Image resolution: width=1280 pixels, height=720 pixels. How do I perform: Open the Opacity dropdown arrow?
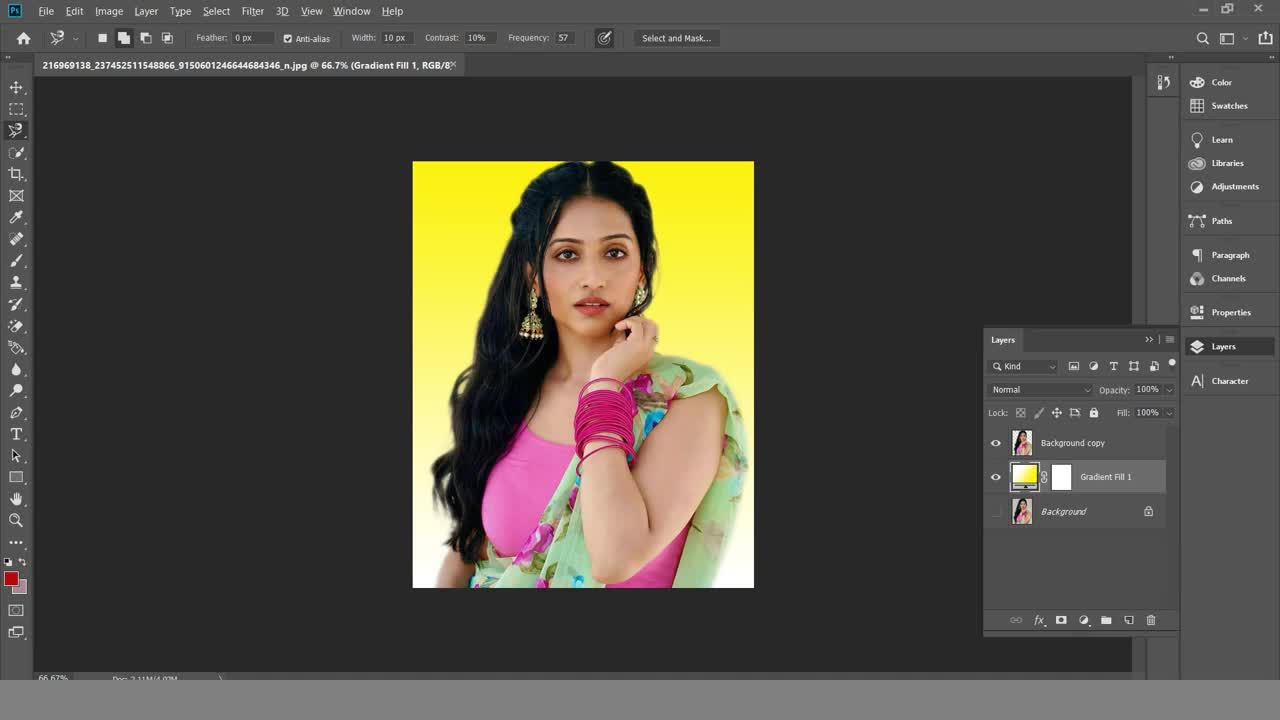[1168, 390]
